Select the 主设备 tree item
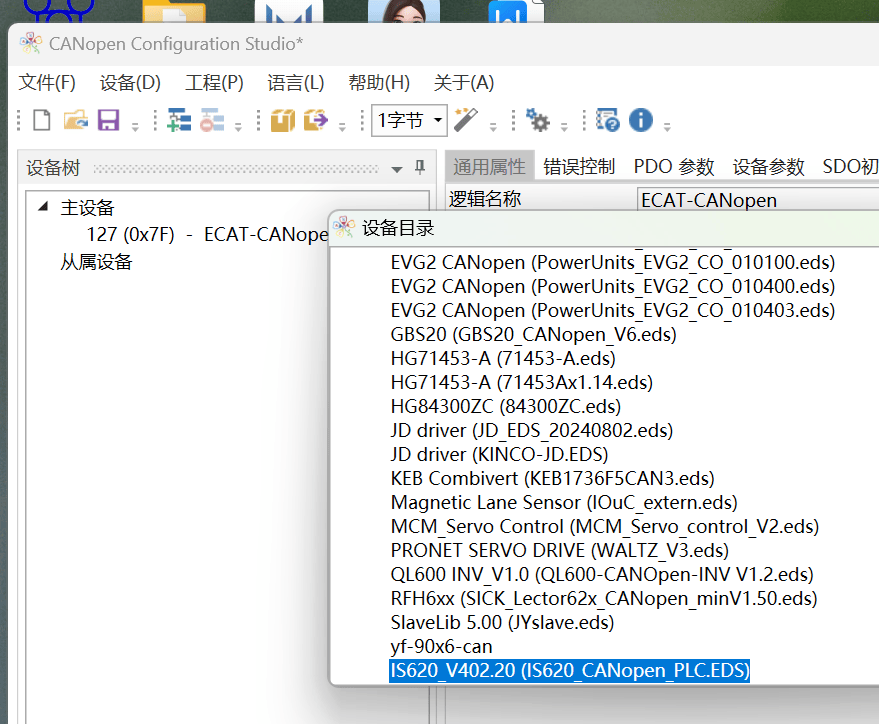 [87, 207]
